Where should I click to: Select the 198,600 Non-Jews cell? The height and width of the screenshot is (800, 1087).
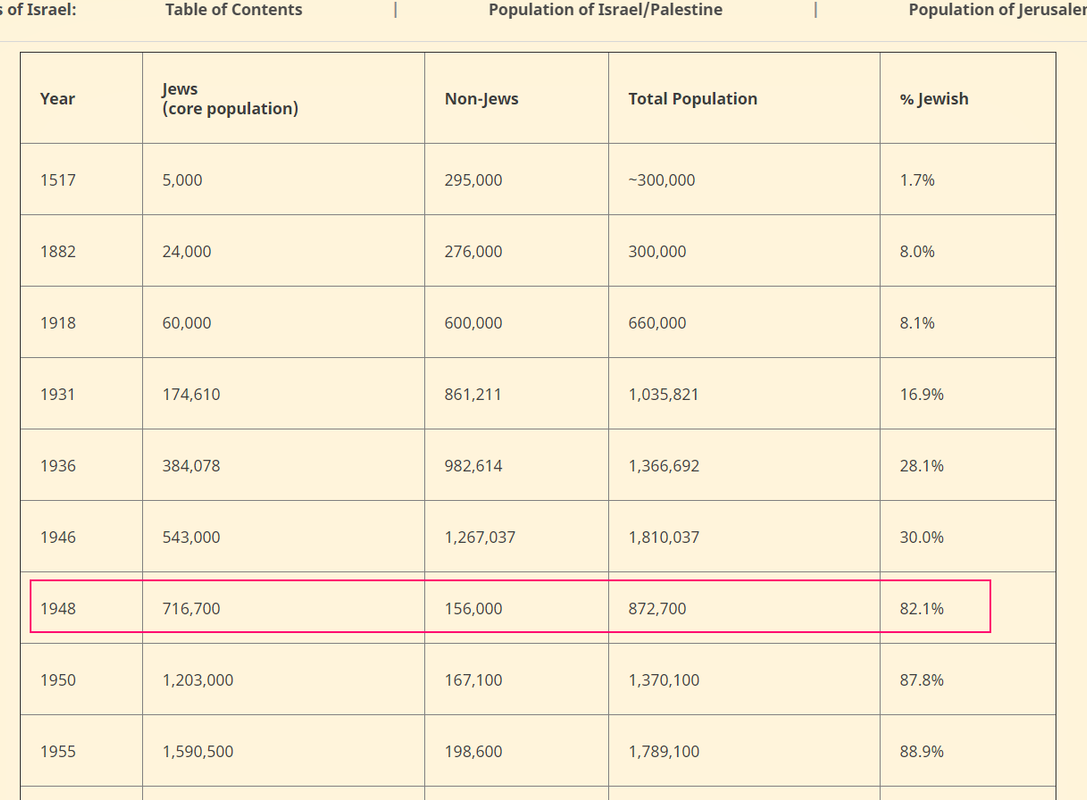(x=516, y=751)
